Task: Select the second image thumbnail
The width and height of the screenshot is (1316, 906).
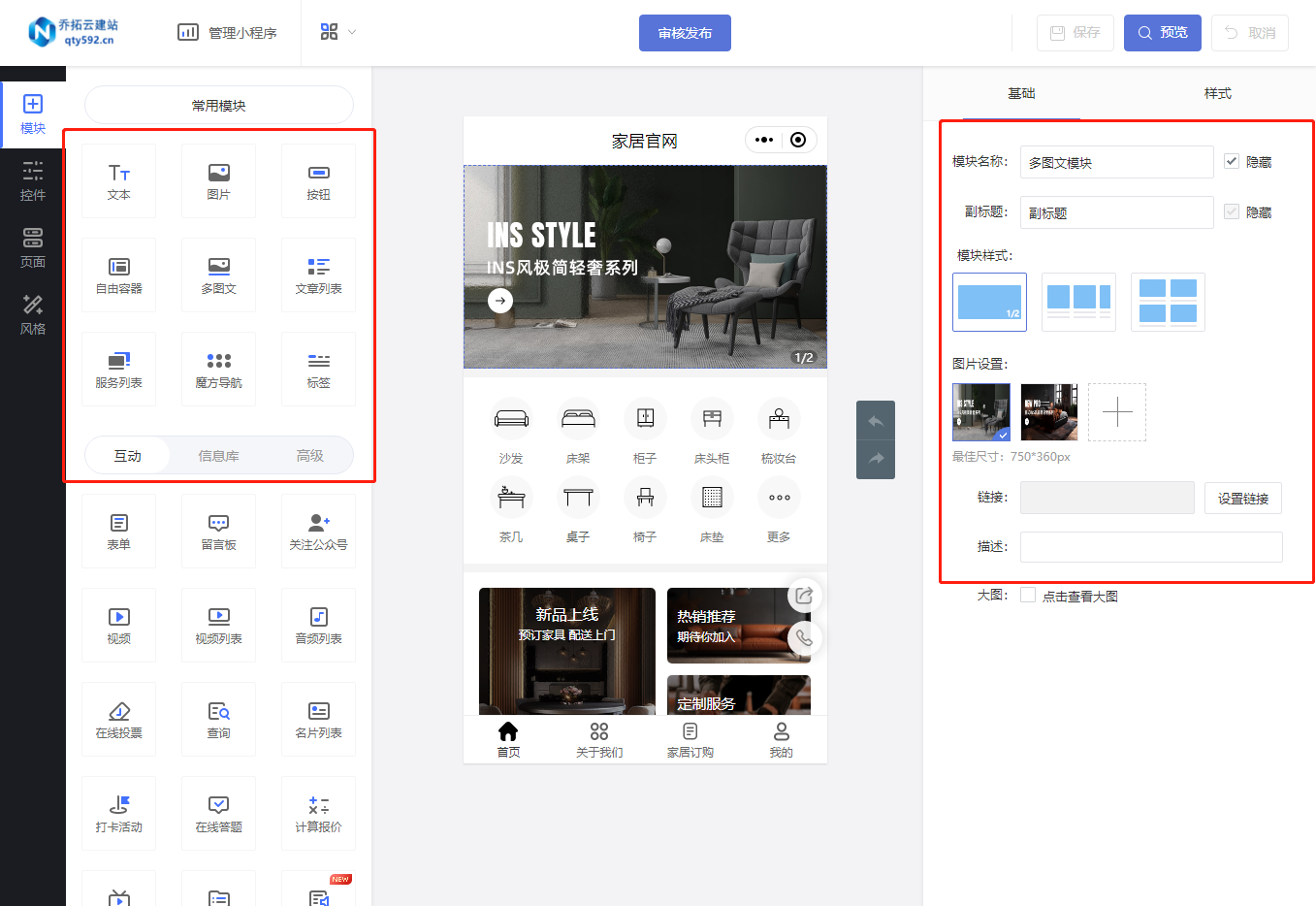Action: click(1049, 411)
